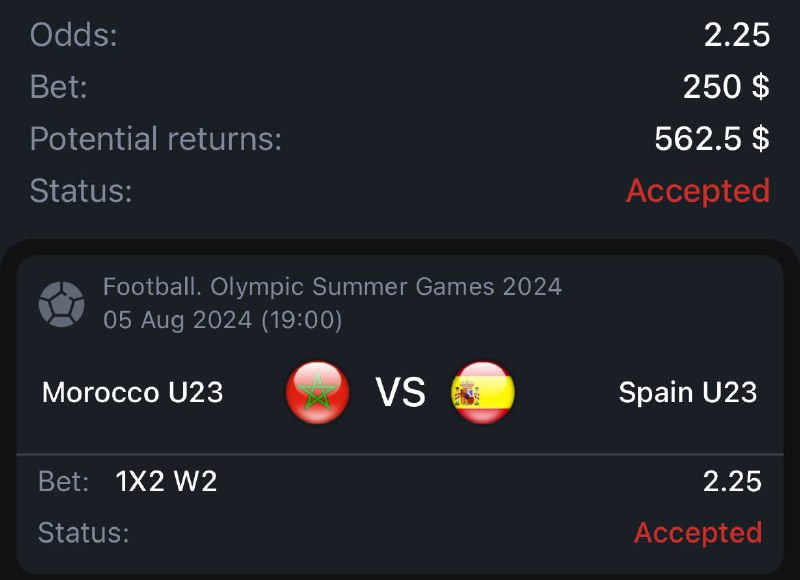Click the 1X2 W2 bet type
Screen dimensions: 800x580
pyautogui.click(x=166, y=482)
